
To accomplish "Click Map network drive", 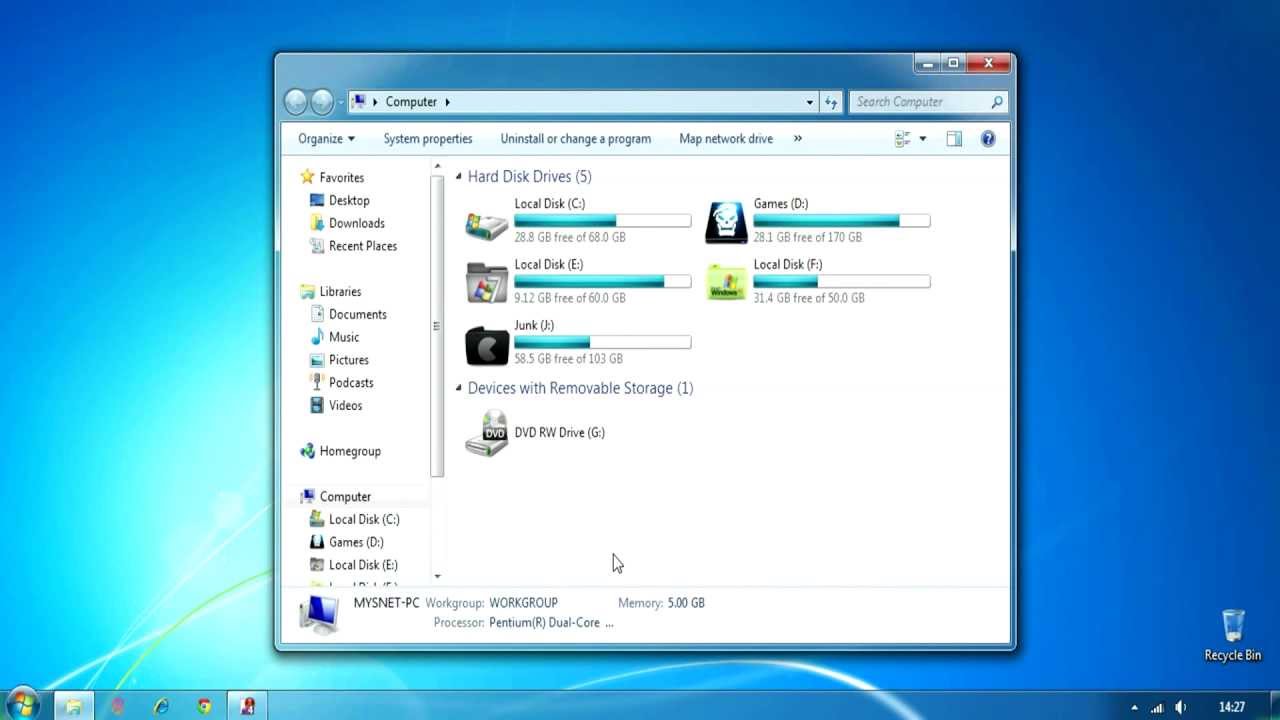I will (726, 139).
